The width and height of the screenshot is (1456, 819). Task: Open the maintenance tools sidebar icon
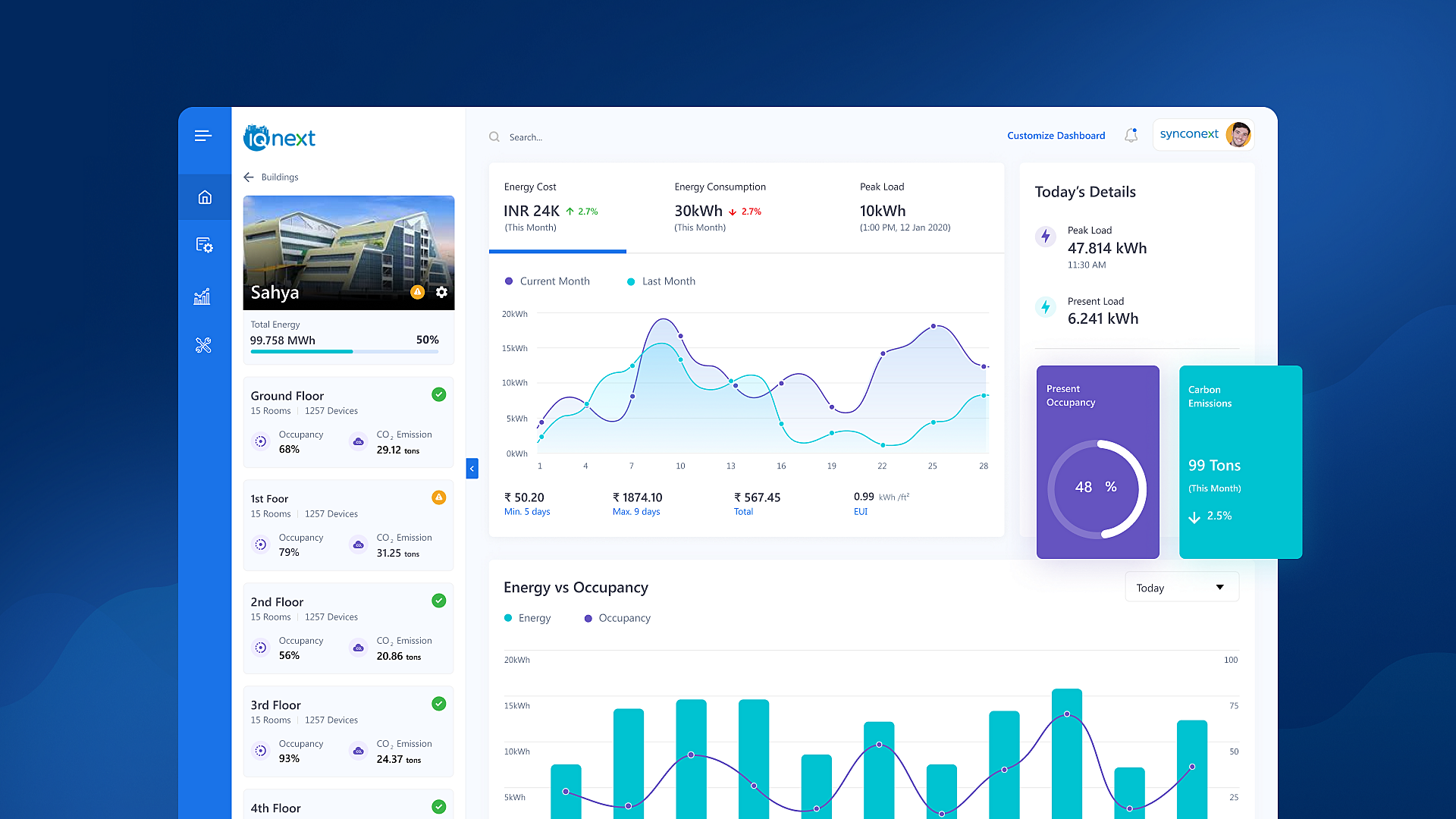coord(203,345)
